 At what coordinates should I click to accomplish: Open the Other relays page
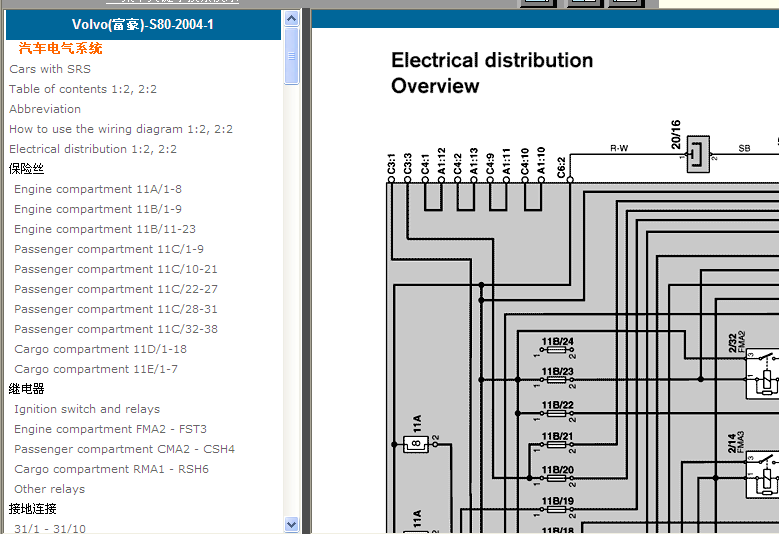[50, 489]
